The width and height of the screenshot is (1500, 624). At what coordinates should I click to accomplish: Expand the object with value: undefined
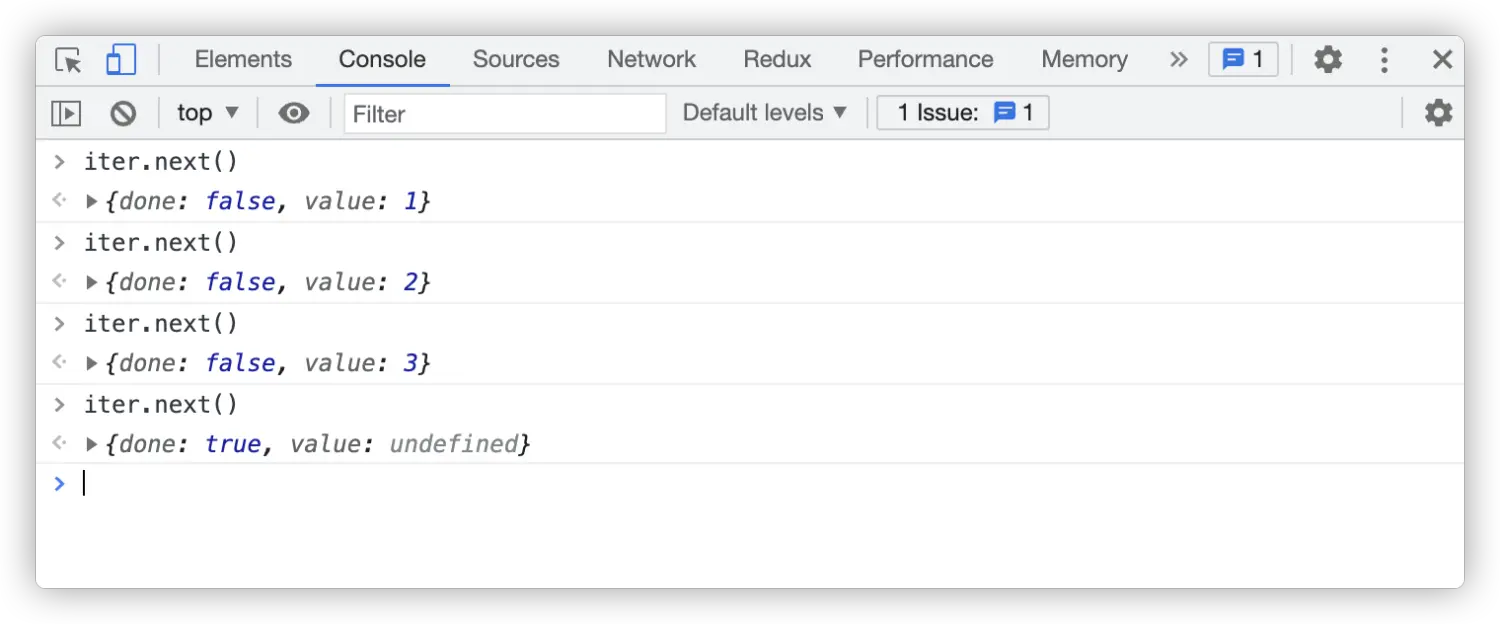point(92,444)
